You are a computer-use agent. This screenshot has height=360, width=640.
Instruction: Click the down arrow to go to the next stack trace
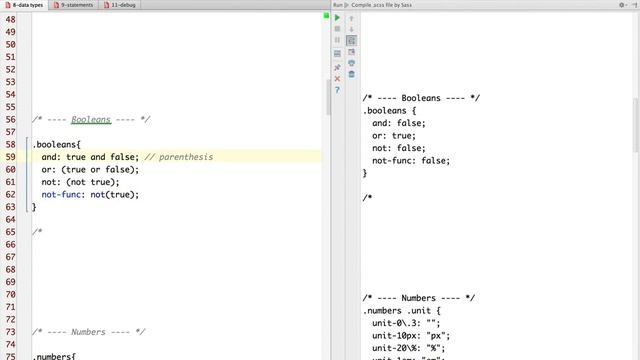point(351,29)
